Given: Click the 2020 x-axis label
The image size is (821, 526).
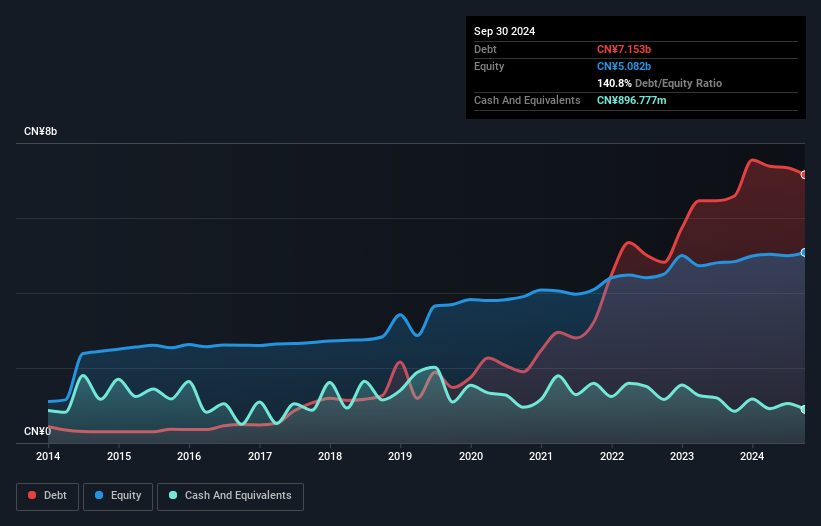Looking at the screenshot, I should tap(471, 456).
